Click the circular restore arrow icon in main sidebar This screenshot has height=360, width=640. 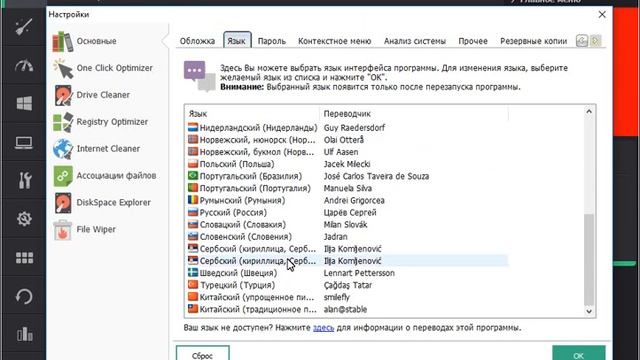[24, 296]
